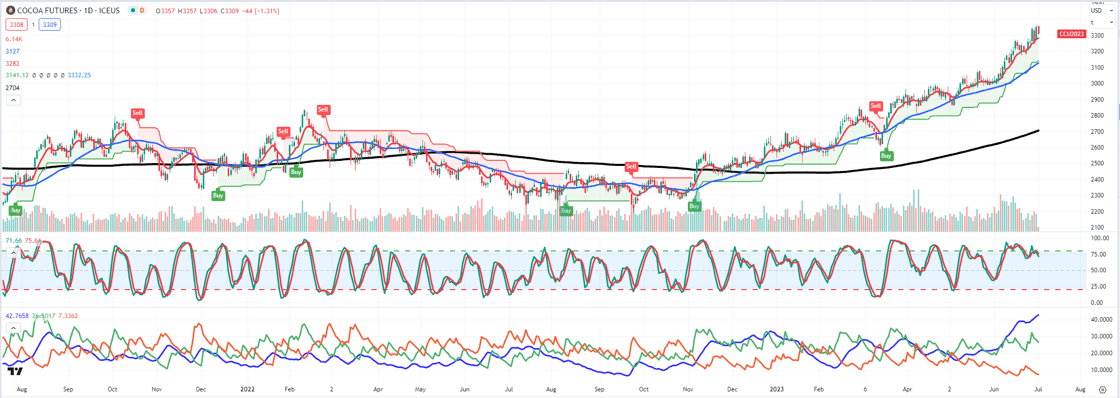The width and height of the screenshot is (1120, 398).
Task: Click the 10.0000 ADX axis label
Action: 1101,370
